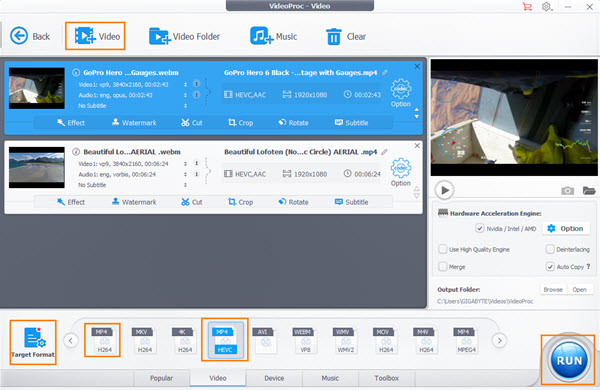Go Back to the main screen
600x390 pixels.
pos(30,36)
